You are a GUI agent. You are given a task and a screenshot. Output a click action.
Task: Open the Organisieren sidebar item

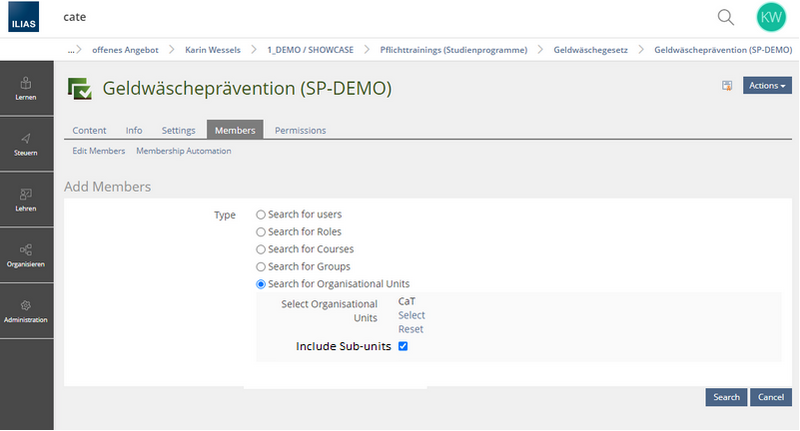(26, 255)
